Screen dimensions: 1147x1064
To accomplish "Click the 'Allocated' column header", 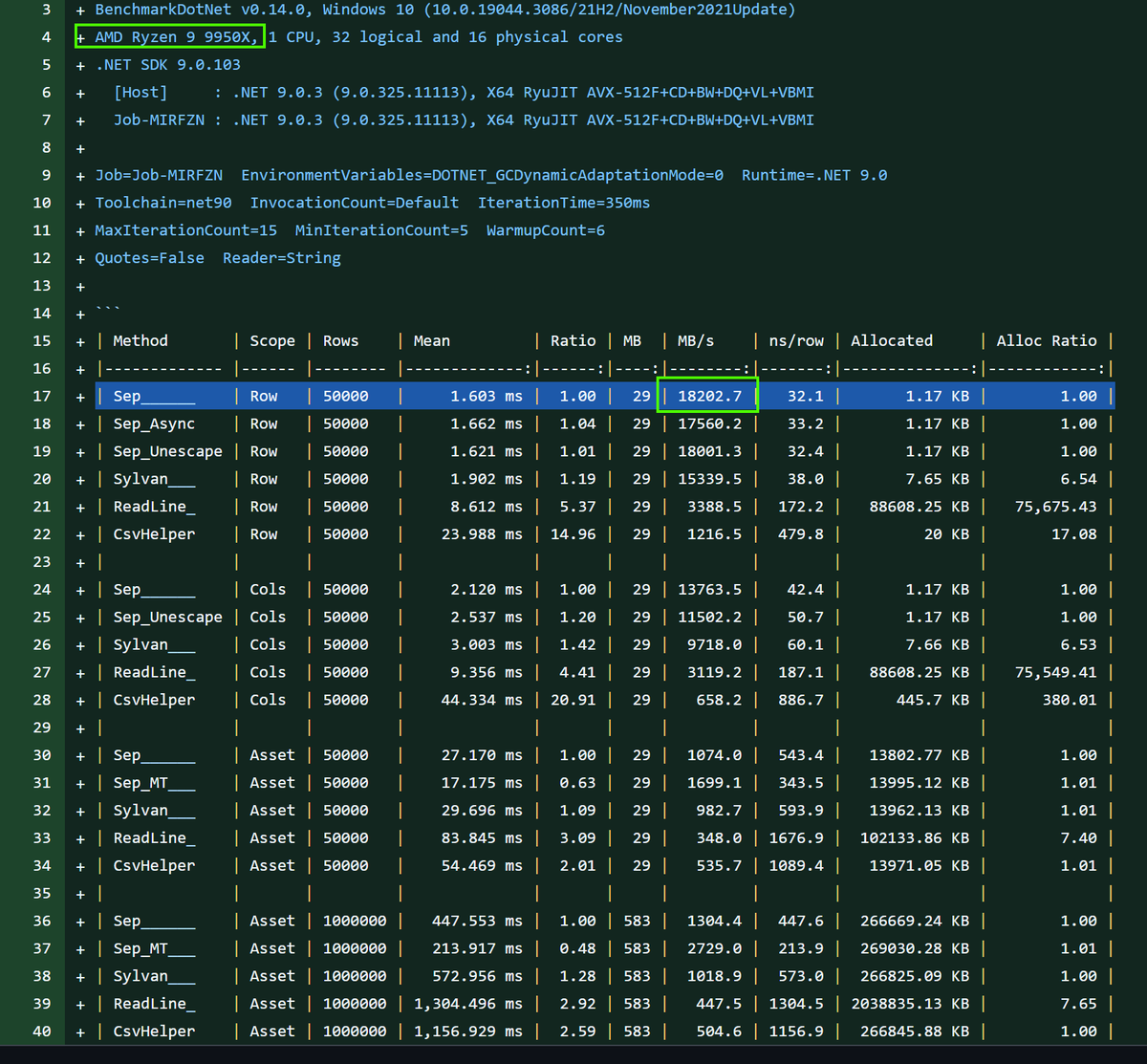I will [x=892, y=340].
